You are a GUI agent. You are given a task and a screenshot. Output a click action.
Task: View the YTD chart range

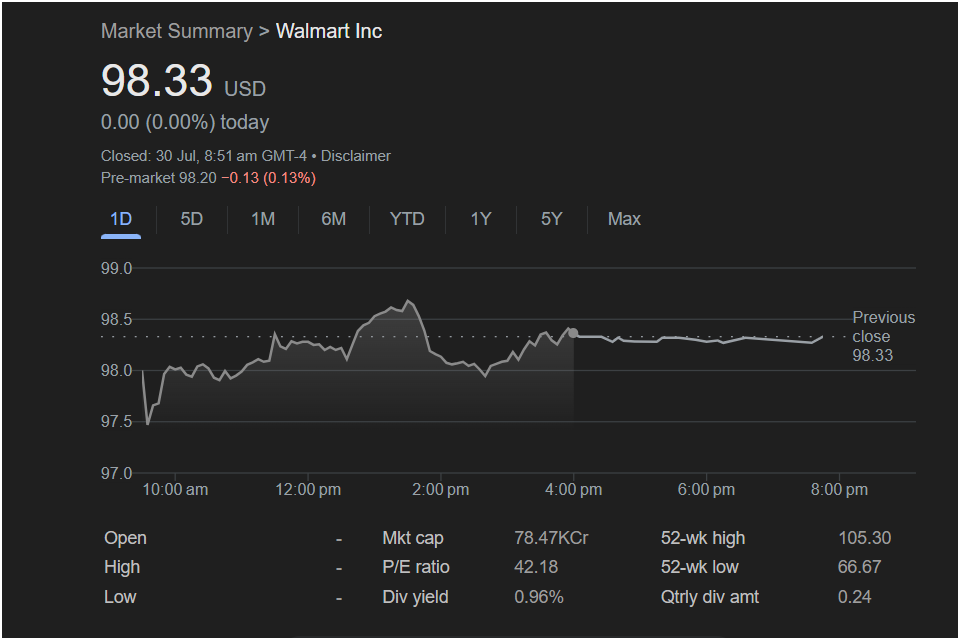click(x=407, y=219)
